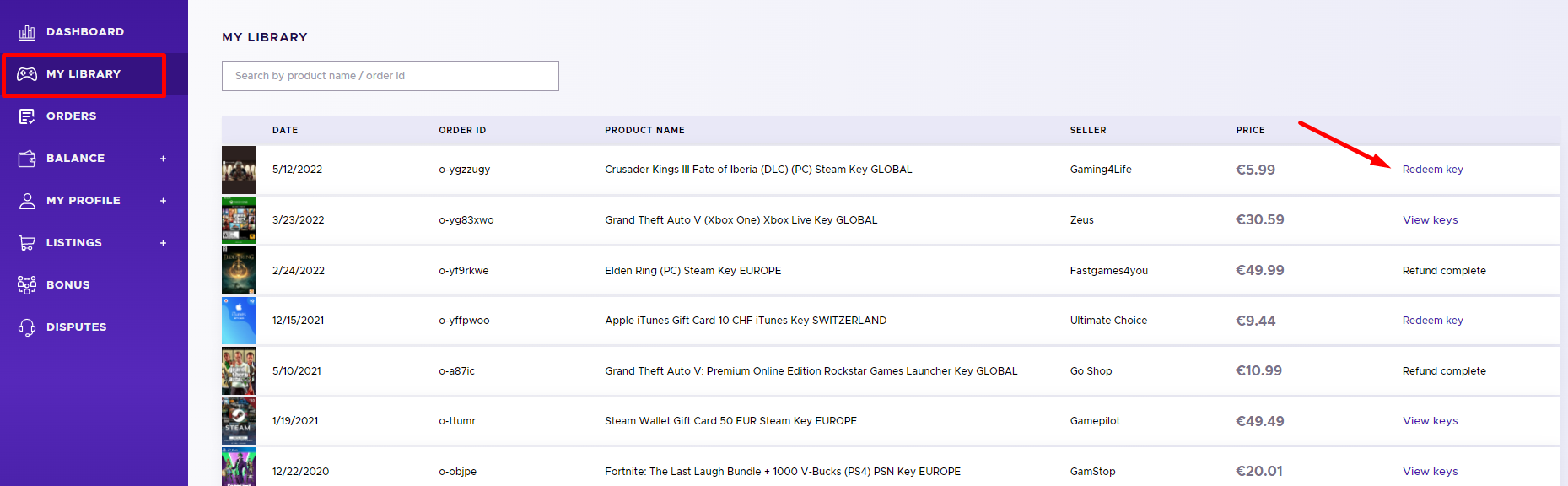The width and height of the screenshot is (1568, 486).
Task: Click the €30.59 price
Action: pos(1259,220)
